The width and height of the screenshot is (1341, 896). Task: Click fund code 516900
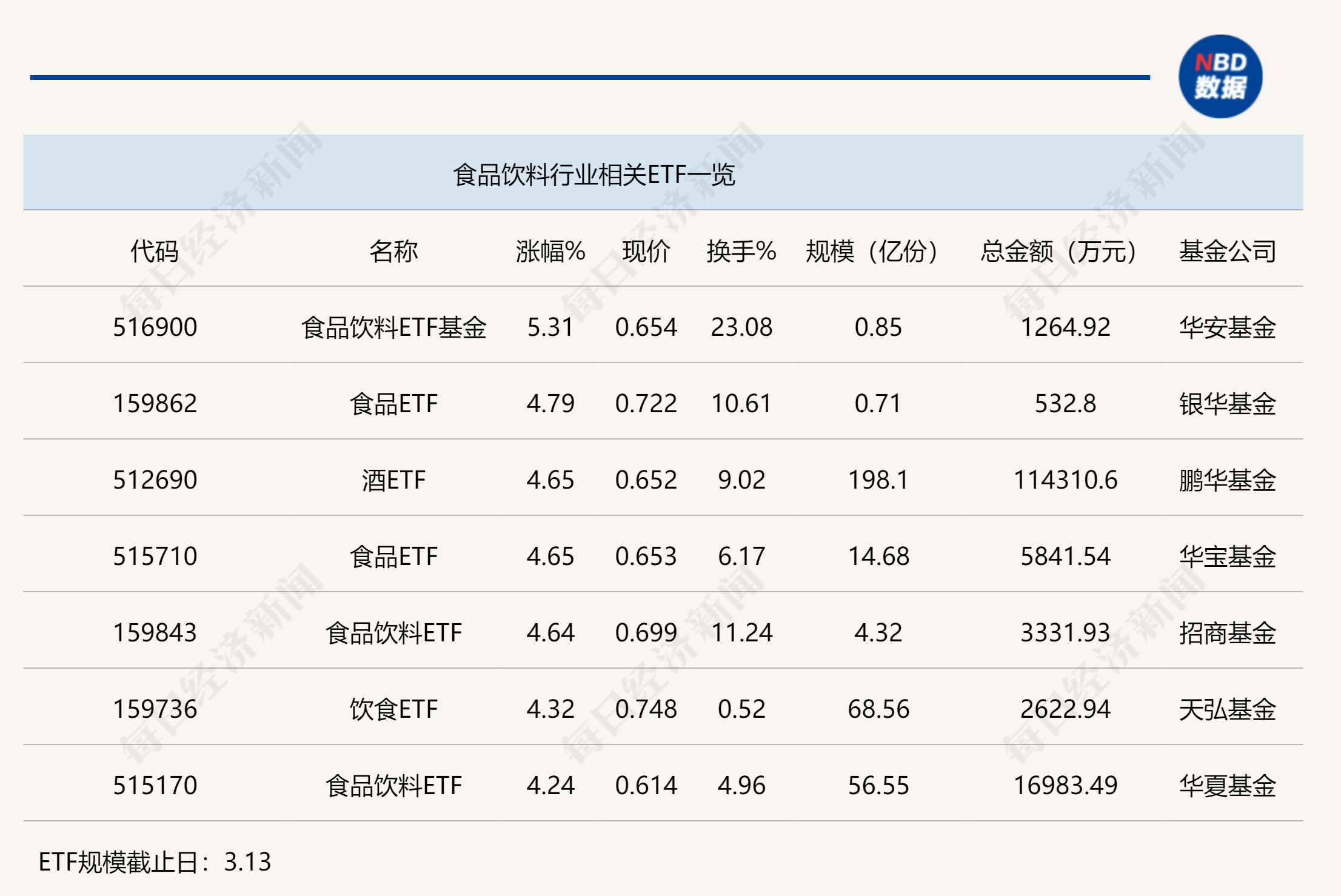(155, 327)
